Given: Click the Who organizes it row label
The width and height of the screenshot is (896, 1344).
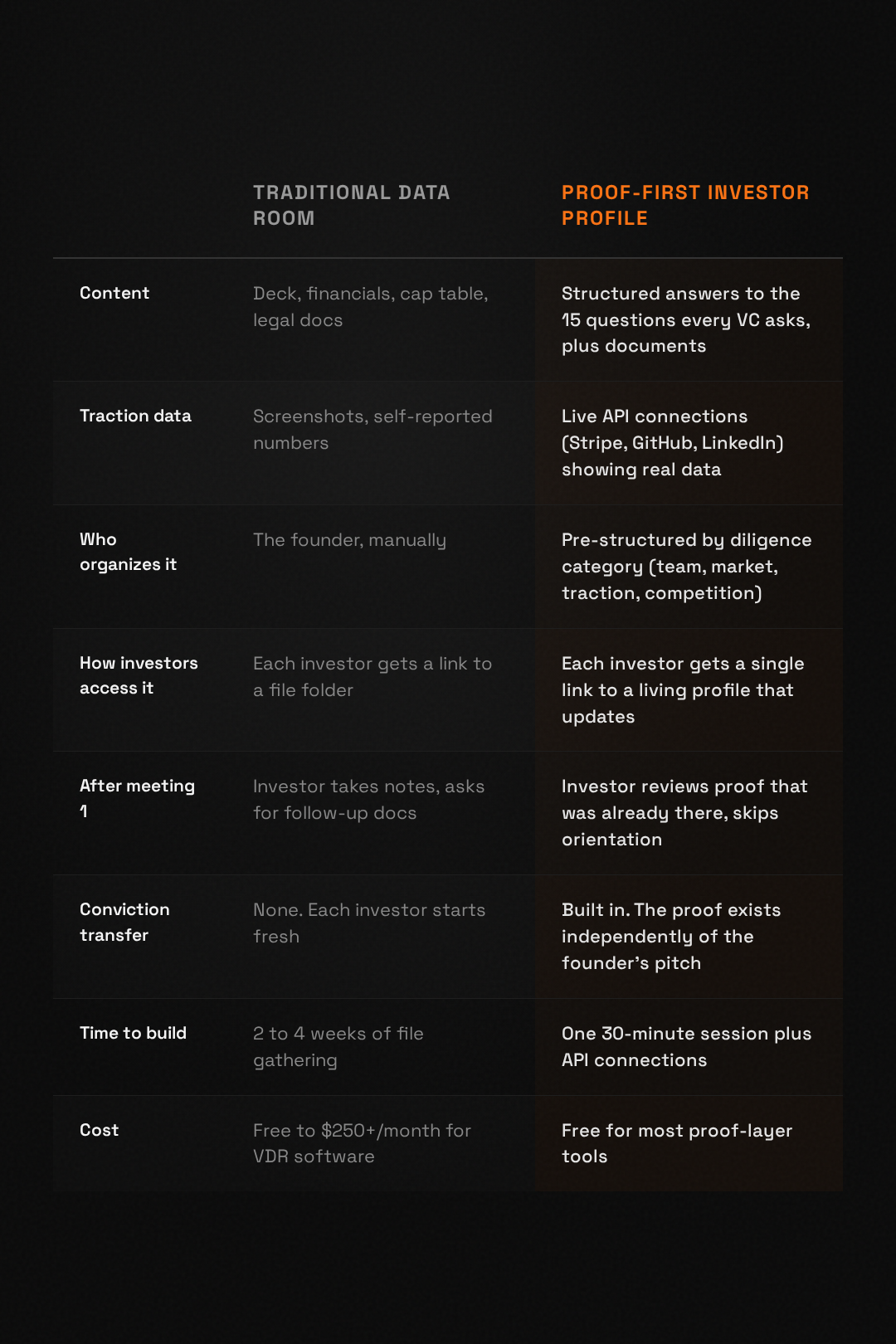Looking at the screenshot, I should 128,552.
